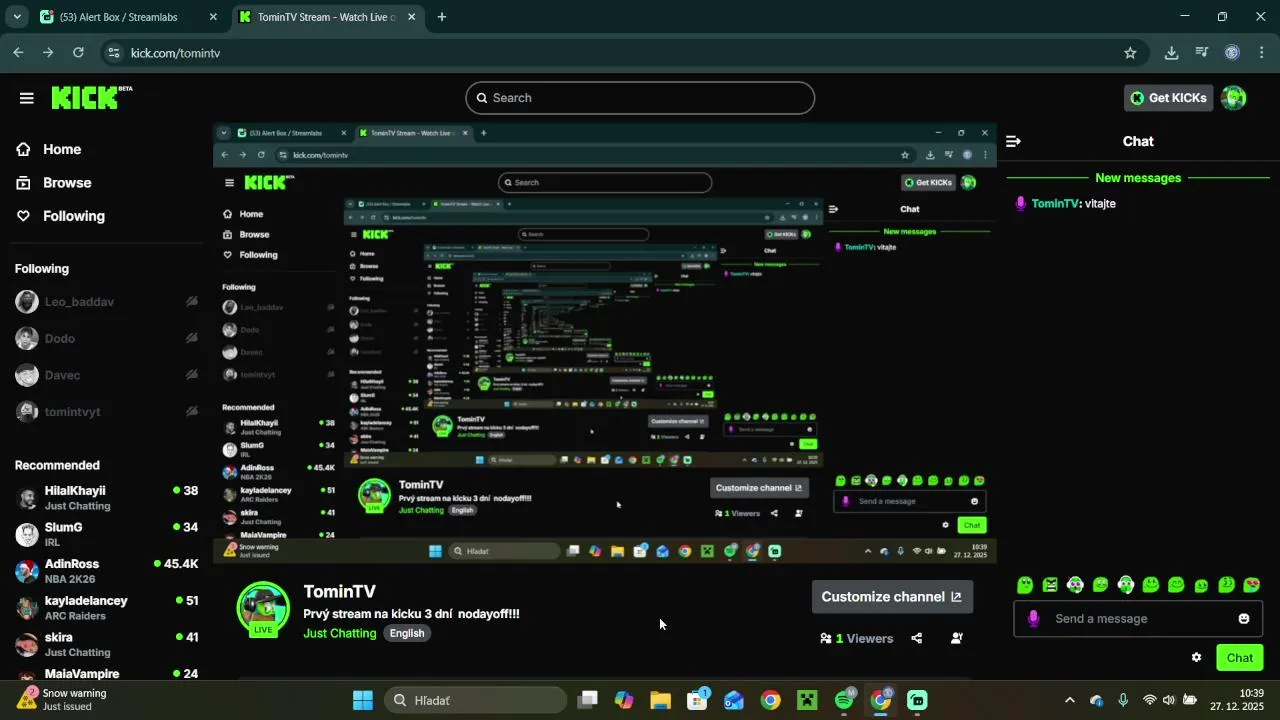
Task: Open the emoji picker in message box
Action: coord(1244,619)
